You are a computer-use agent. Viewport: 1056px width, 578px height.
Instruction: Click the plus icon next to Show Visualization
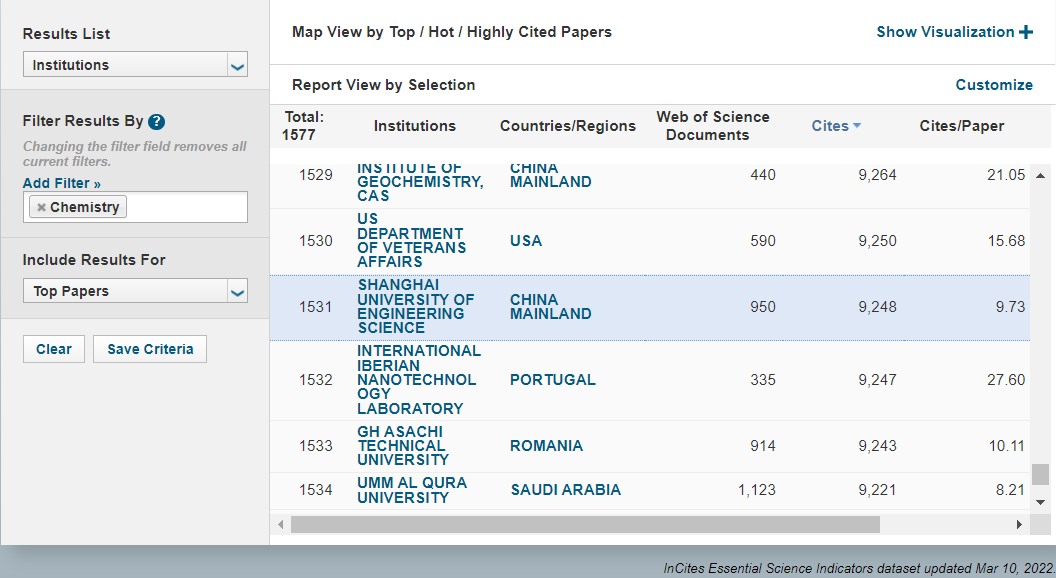[1026, 32]
